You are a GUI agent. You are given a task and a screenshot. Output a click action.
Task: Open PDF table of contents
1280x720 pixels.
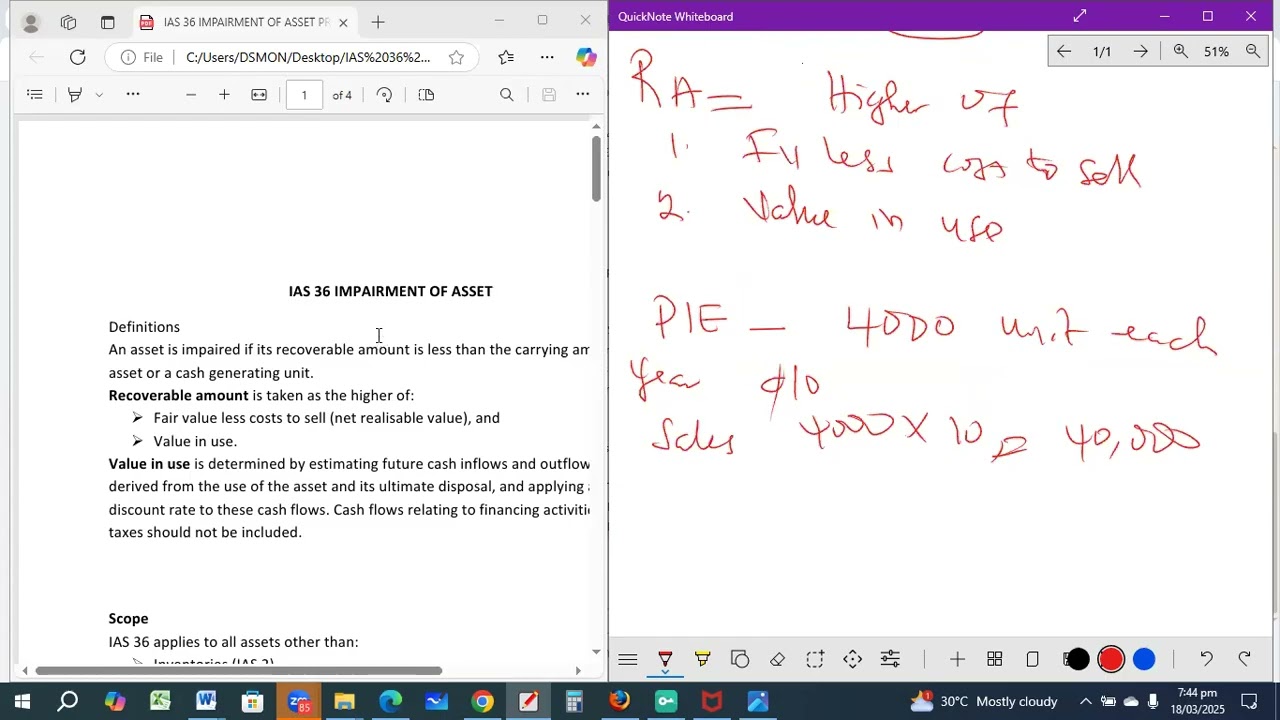[x=35, y=94]
